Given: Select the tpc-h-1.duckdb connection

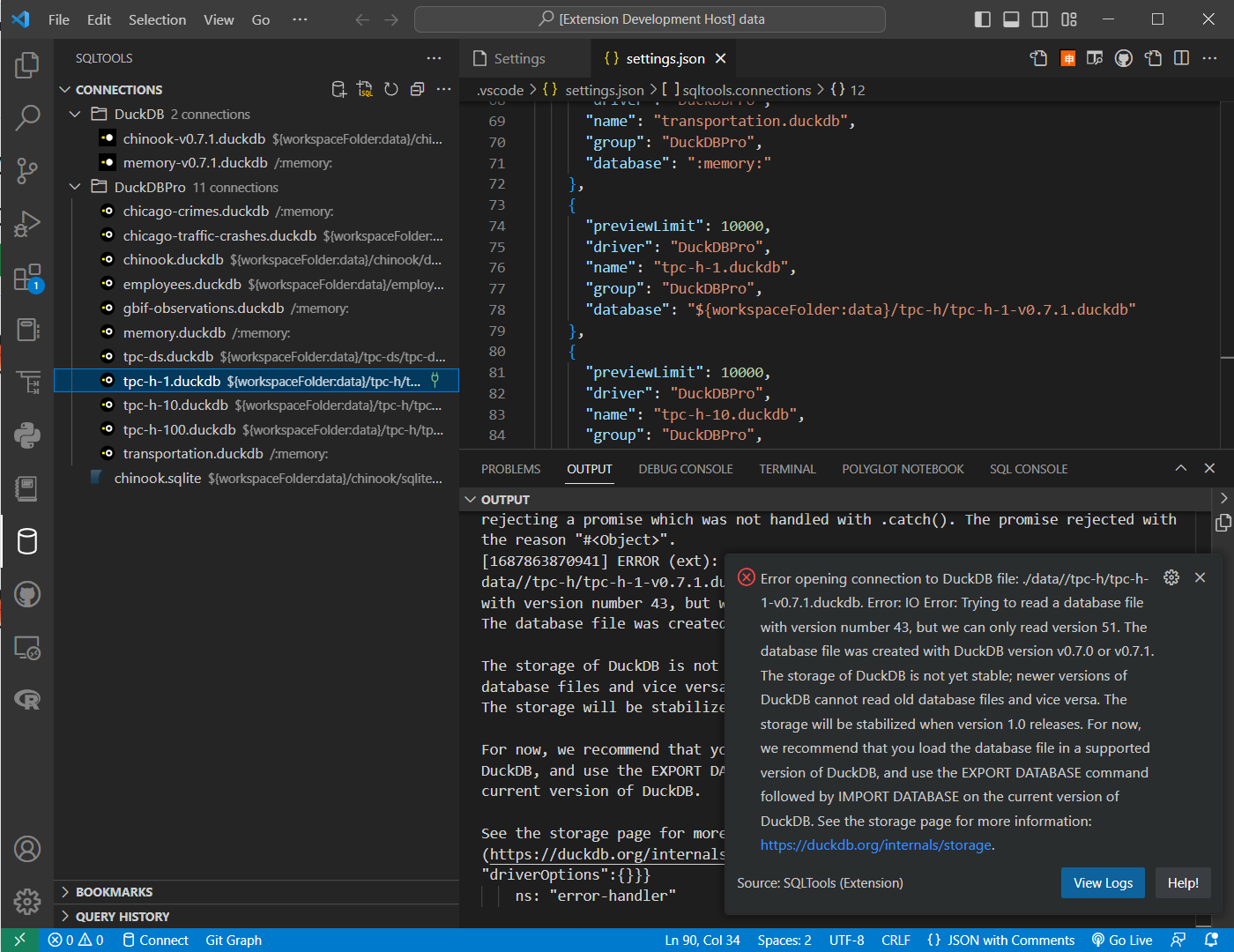Looking at the screenshot, I should click(256, 381).
